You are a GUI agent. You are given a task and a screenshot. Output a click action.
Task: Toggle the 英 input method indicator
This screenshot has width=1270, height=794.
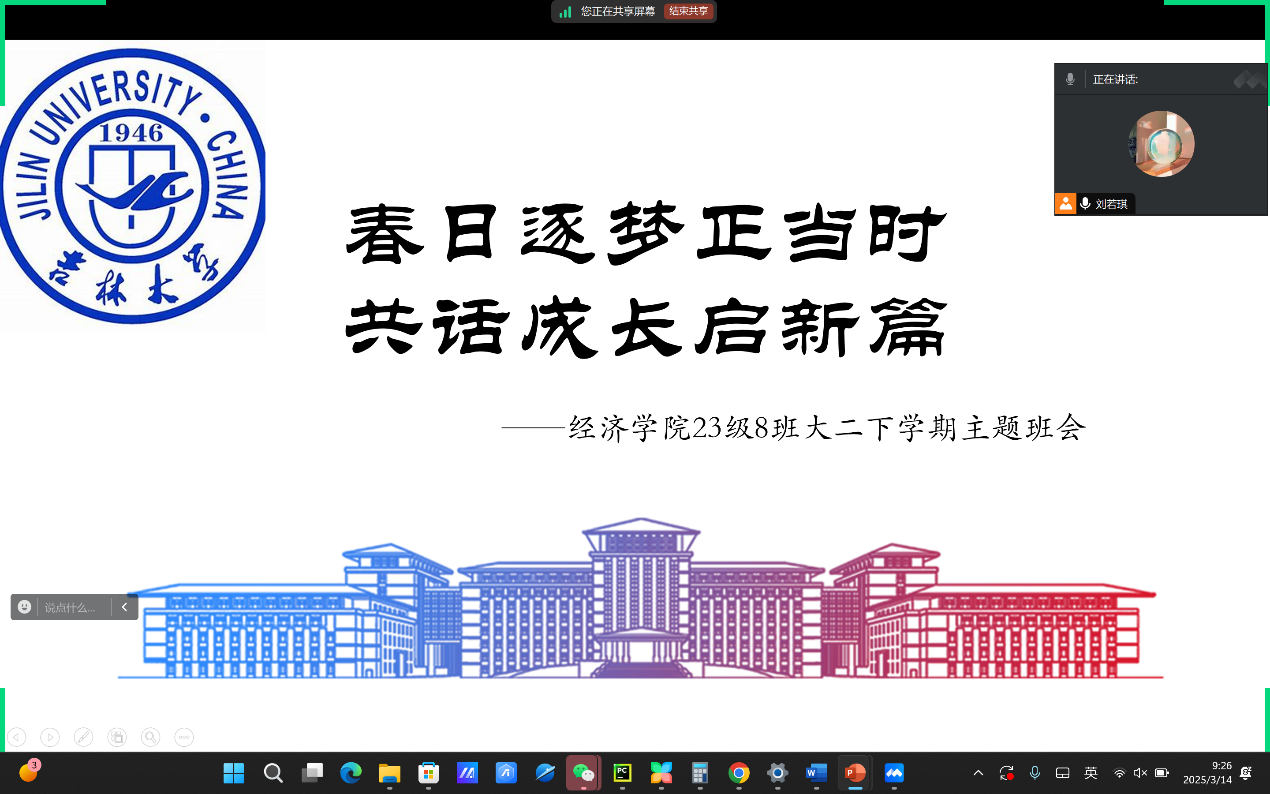pos(1091,773)
